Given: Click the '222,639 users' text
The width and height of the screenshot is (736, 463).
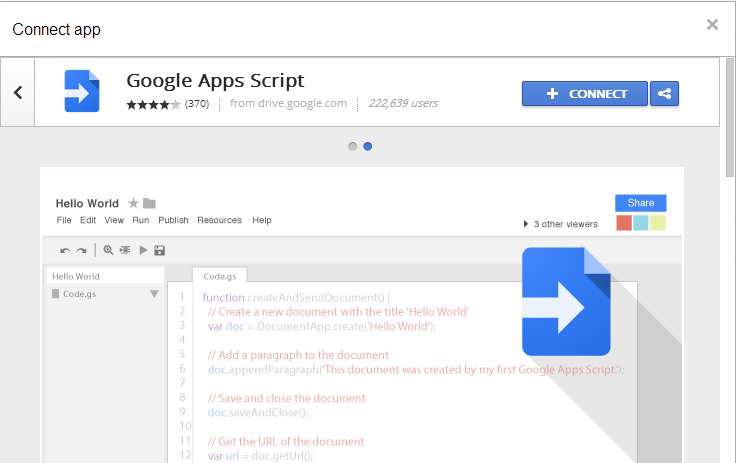Looking at the screenshot, I should click(403, 103).
